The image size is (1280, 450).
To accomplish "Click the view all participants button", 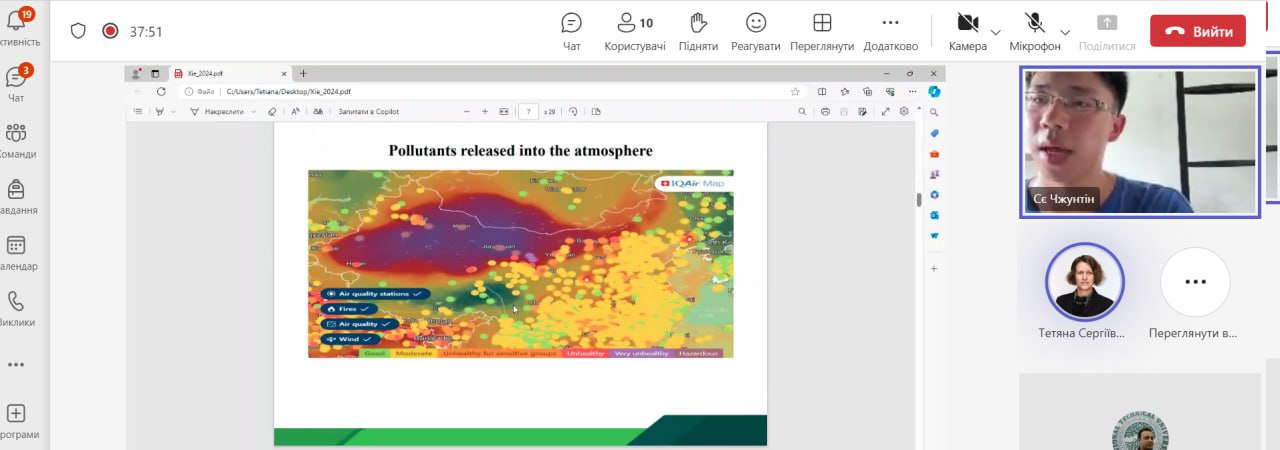I will click(1194, 282).
